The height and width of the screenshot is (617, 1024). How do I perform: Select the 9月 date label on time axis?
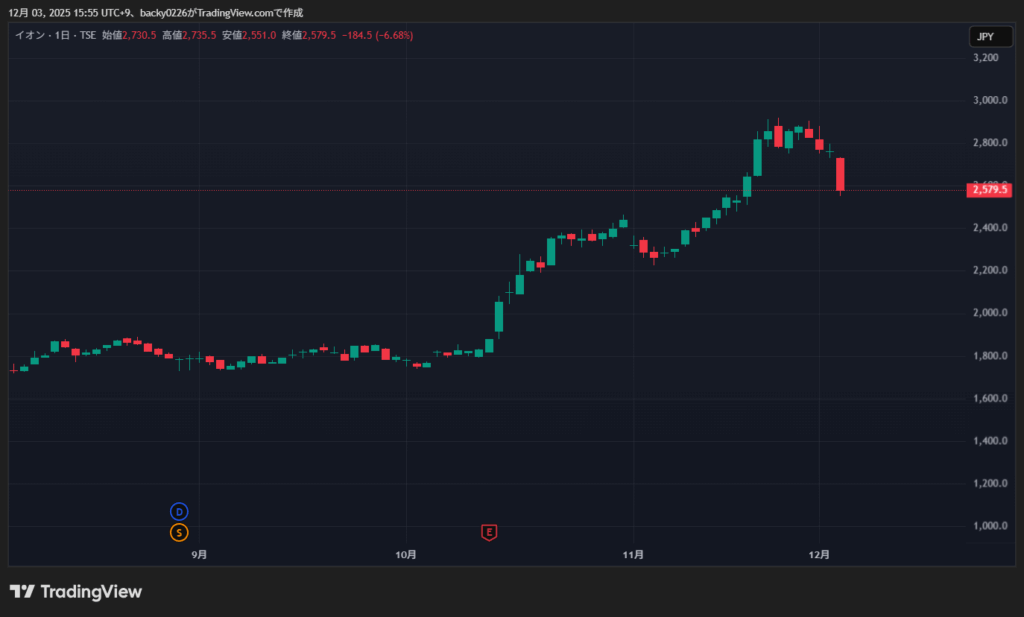(x=199, y=554)
